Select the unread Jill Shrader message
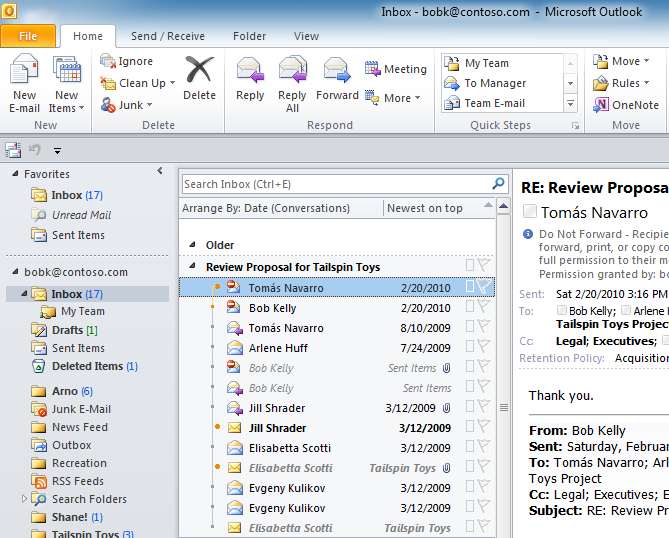Image resolution: width=669 pixels, height=538 pixels. pos(337,427)
